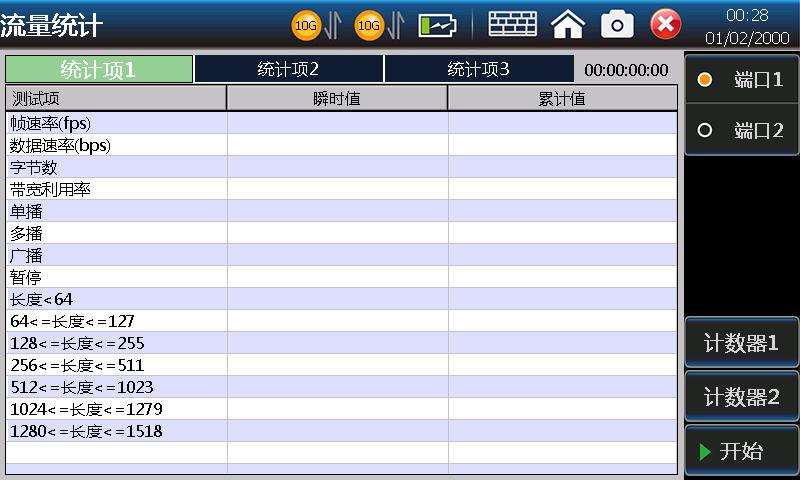Click the clock and date display

[746, 26]
